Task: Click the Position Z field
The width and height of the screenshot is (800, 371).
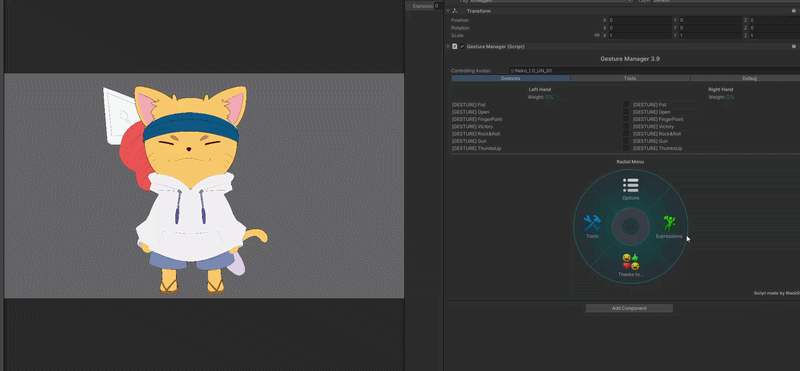Action: click(x=774, y=20)
